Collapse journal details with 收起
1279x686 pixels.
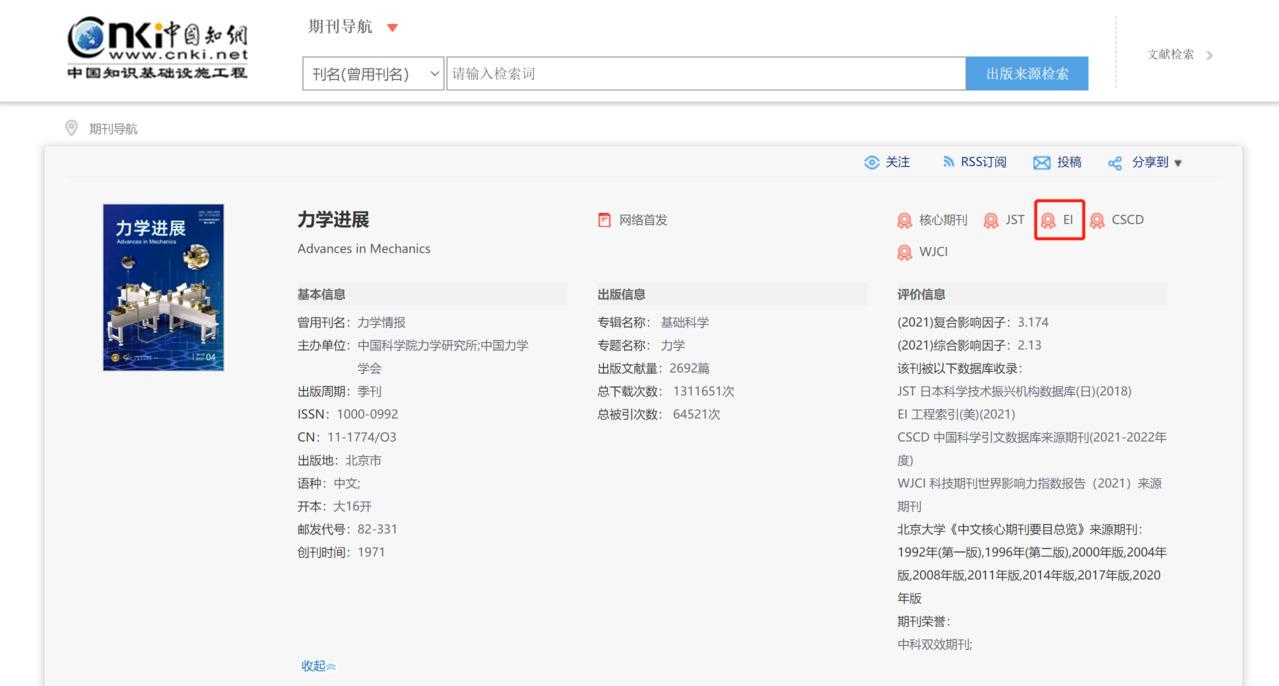(319, 666)
